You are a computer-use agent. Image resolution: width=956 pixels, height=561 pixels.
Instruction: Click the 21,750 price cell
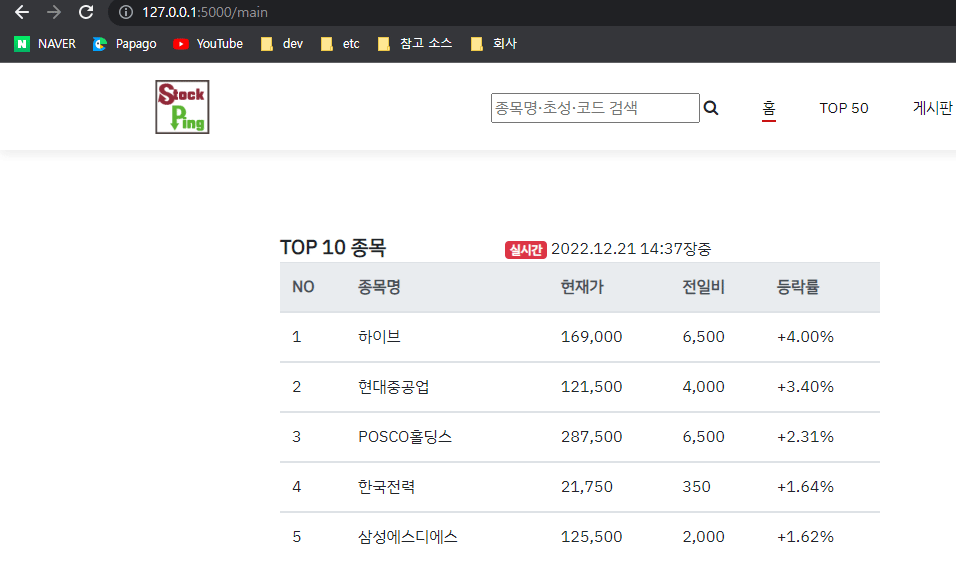pos(587,487)
